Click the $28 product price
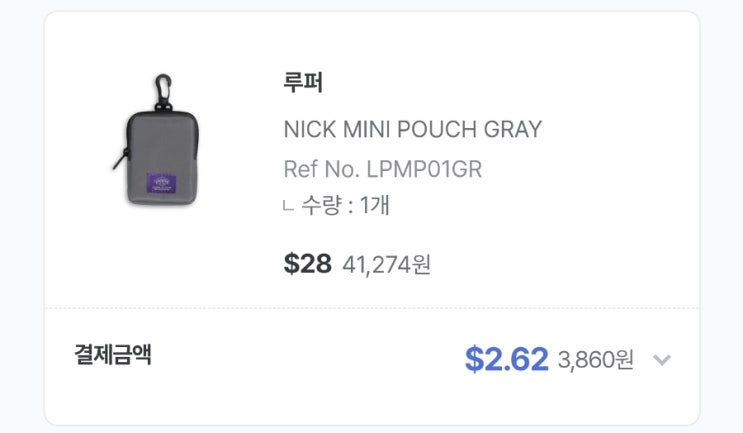The height and width of the screenshot is (433, 743). [x=308, y=264]
